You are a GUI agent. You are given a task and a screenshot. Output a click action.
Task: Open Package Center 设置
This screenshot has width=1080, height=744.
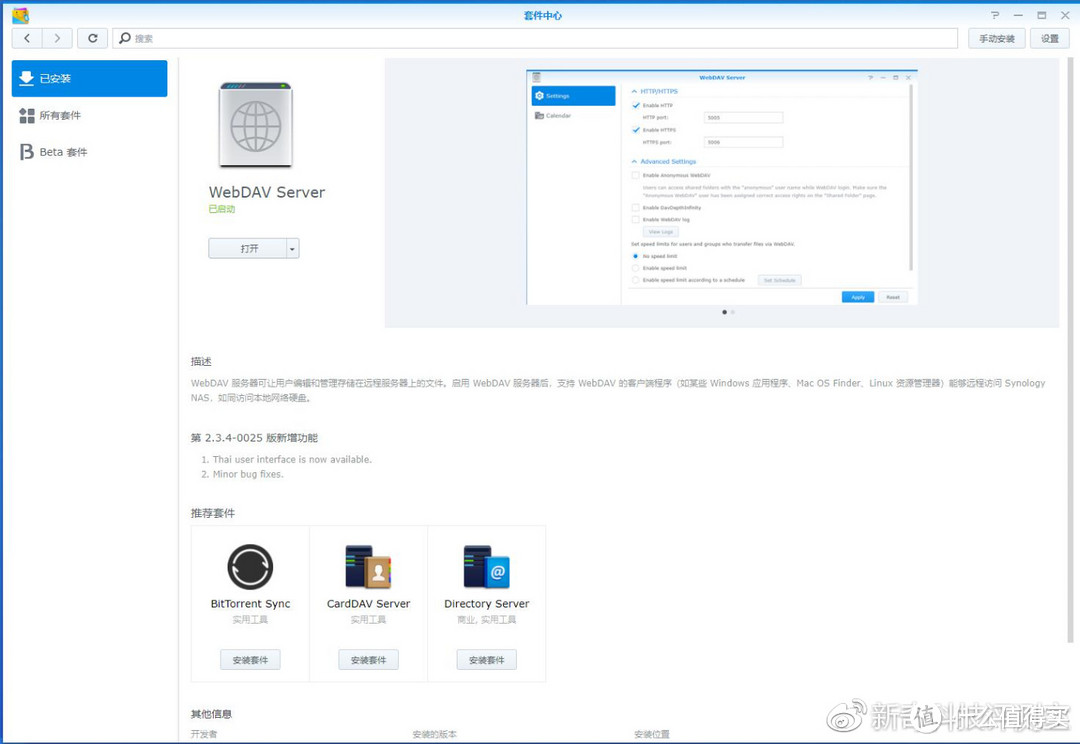[x=1049, y=38]
